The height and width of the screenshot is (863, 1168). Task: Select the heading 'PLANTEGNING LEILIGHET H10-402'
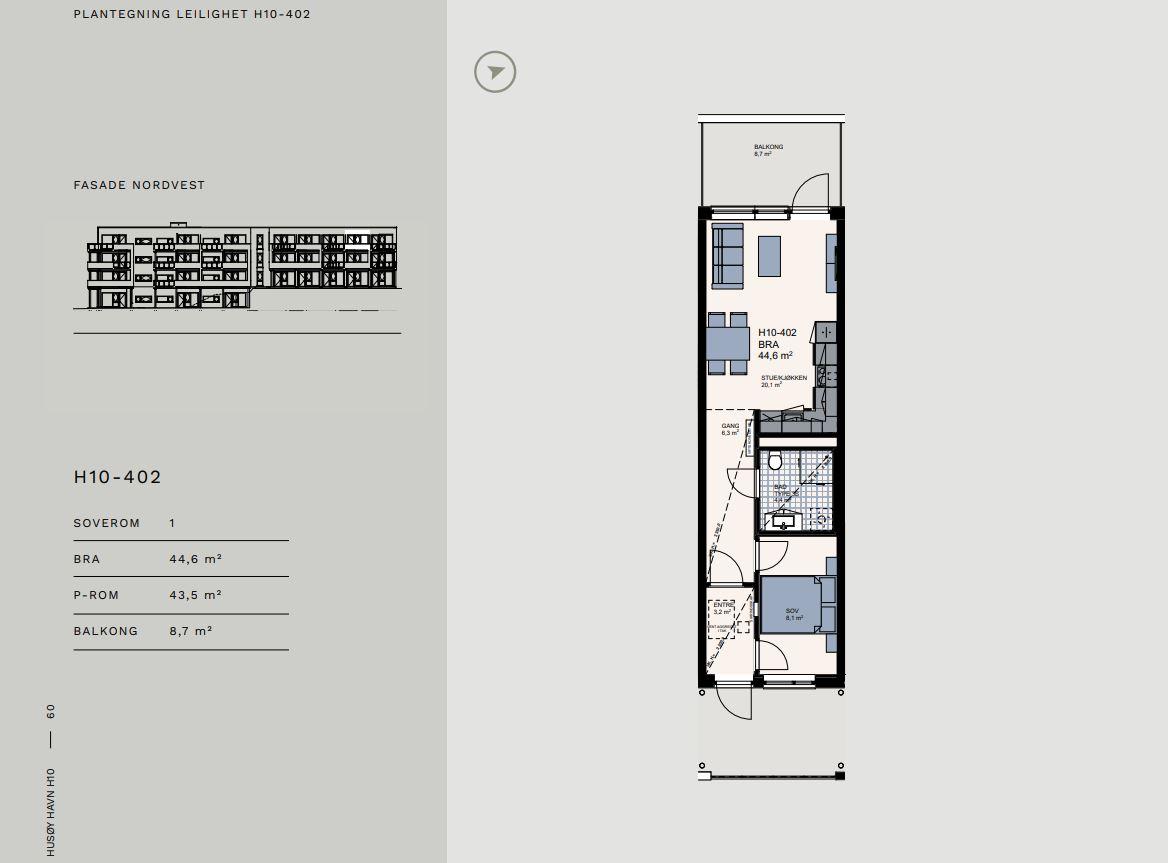click(x=192, y=14)
